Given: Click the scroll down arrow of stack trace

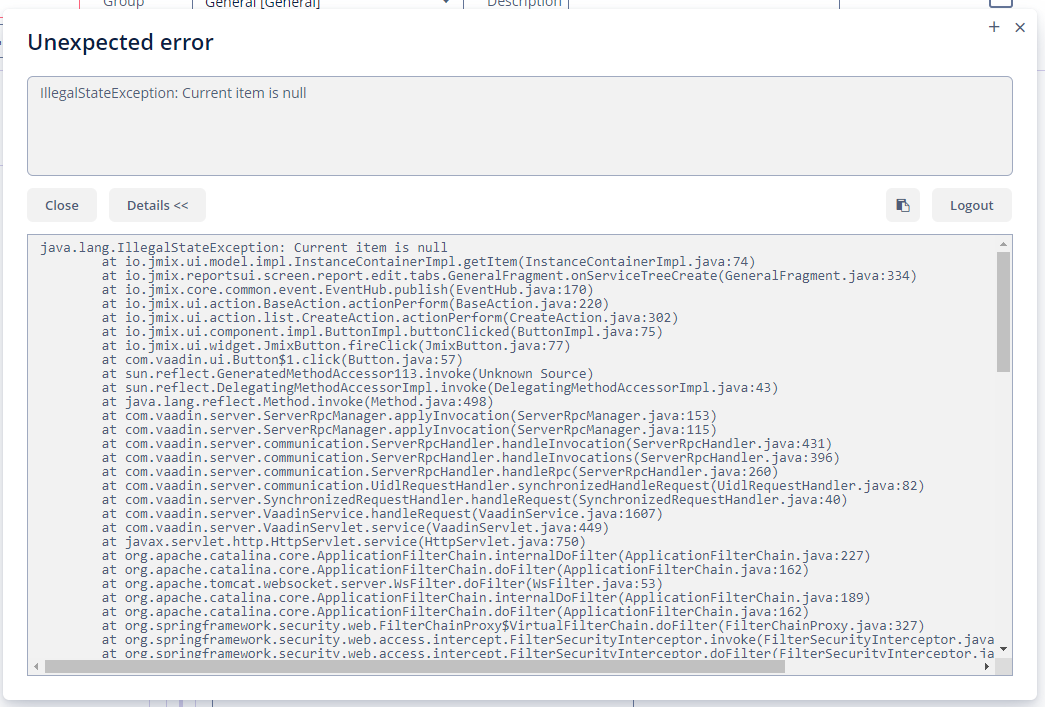Looking at the screenshot, I should pos(1004,649).
